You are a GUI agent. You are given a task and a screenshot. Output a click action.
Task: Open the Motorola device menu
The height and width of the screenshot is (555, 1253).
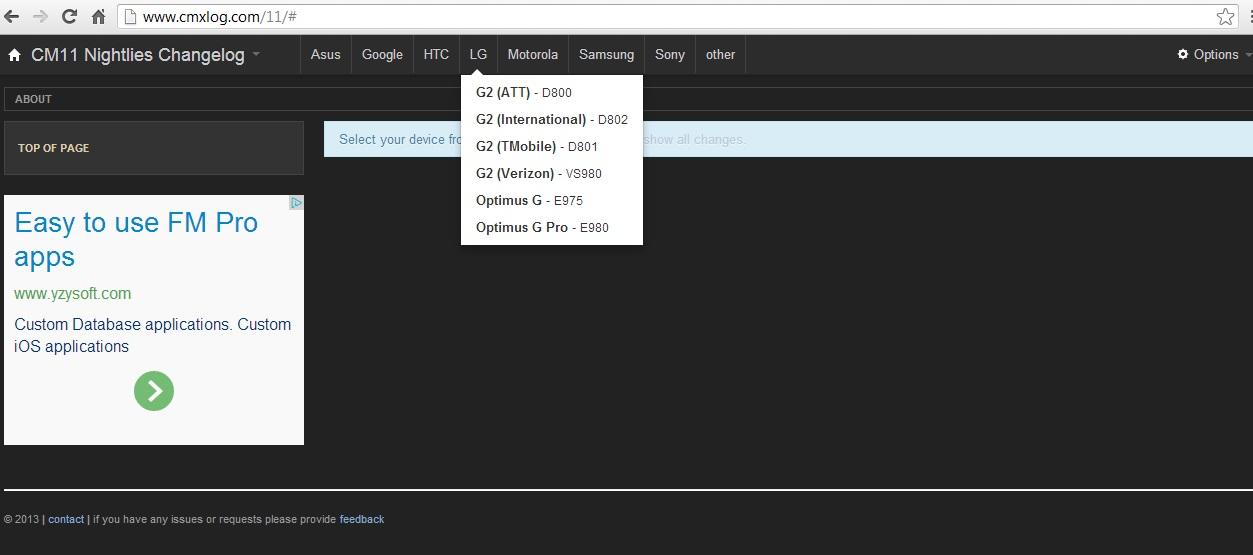533,55
